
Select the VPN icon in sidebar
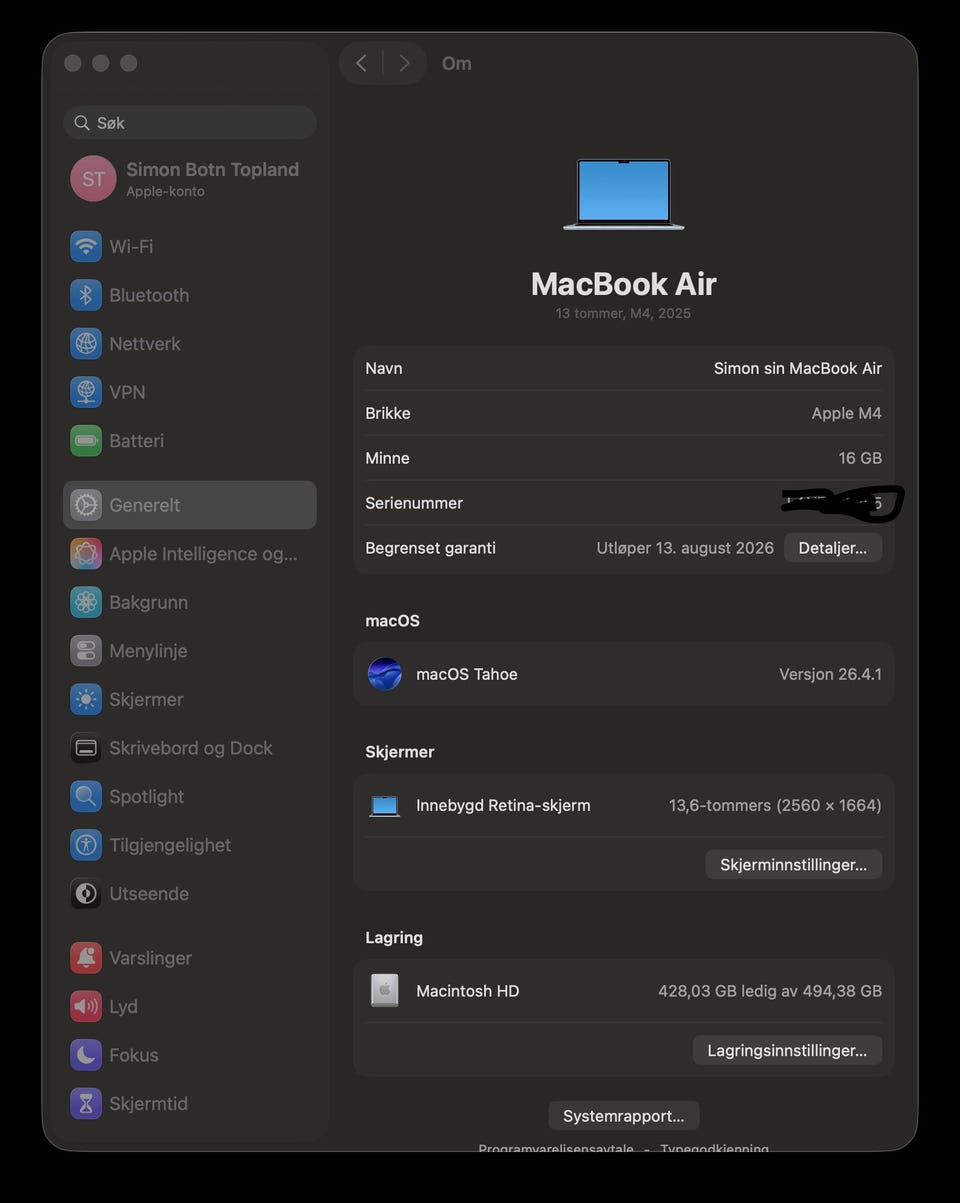[86, 392]
